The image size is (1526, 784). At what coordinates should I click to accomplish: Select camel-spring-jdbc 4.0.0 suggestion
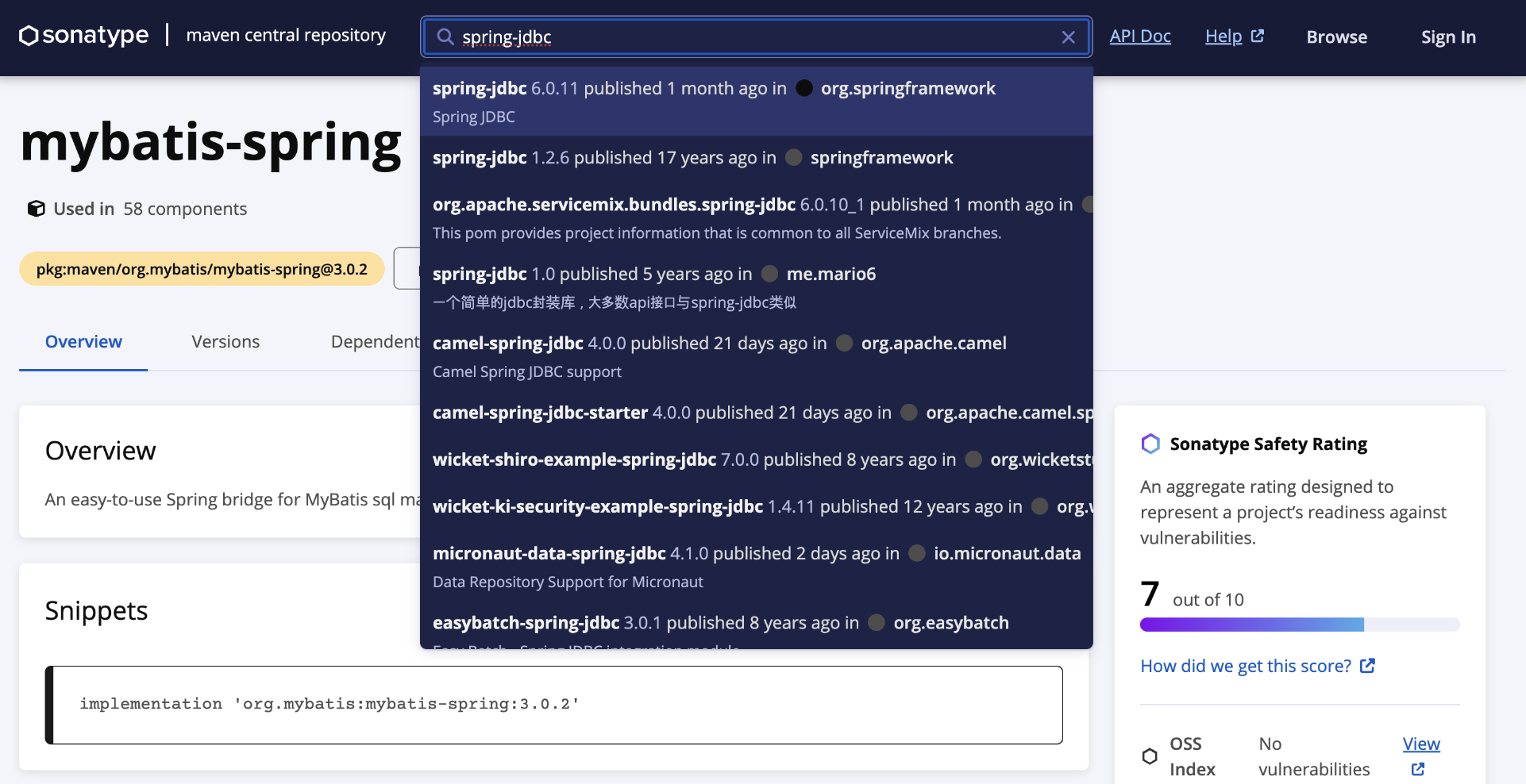point(757,356)
